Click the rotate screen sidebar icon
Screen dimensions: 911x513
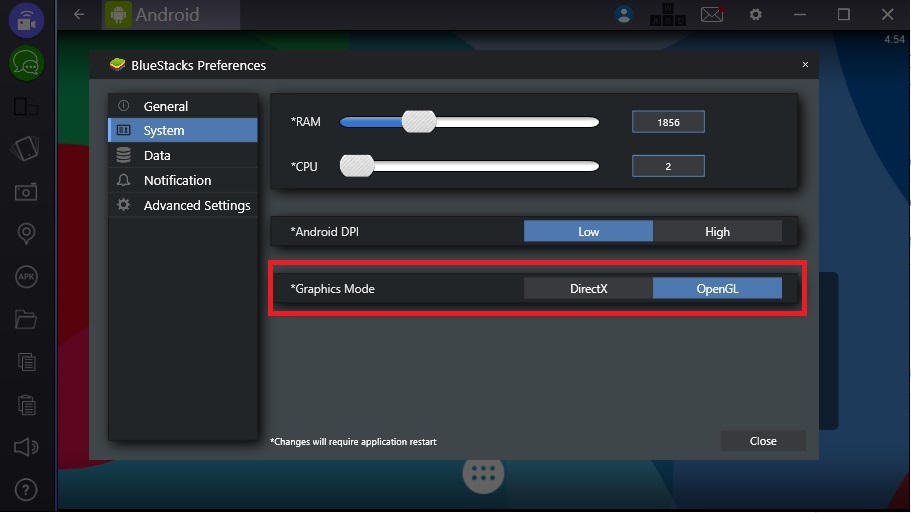(26, 149)
